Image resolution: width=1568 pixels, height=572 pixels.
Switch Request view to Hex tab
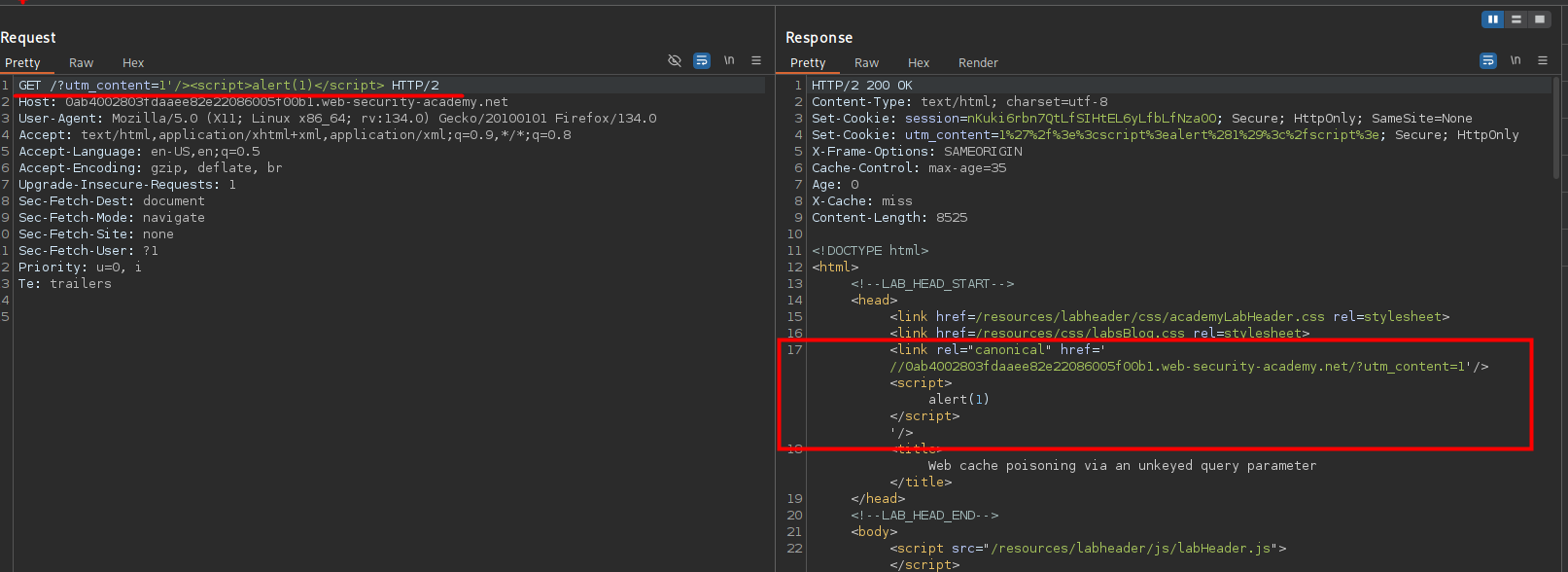pos(133,62)
